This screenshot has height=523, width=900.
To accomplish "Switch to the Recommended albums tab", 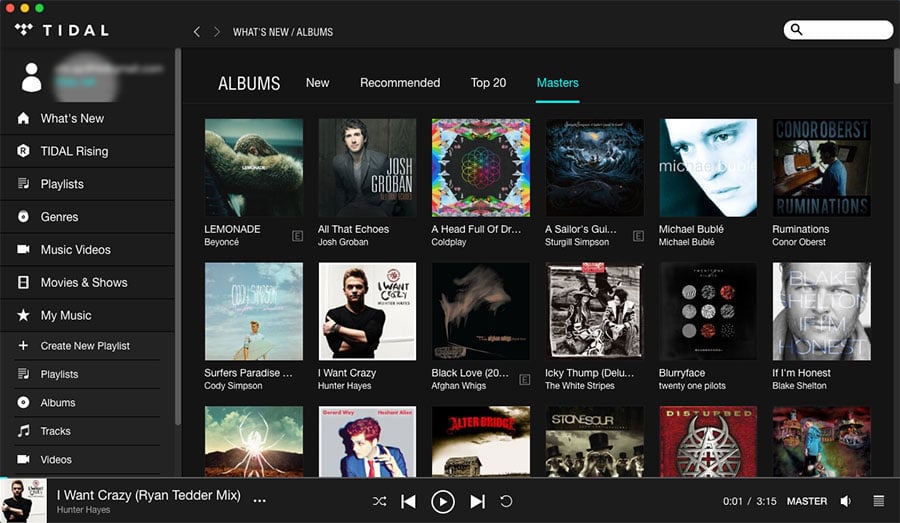I will coord(400,83).
